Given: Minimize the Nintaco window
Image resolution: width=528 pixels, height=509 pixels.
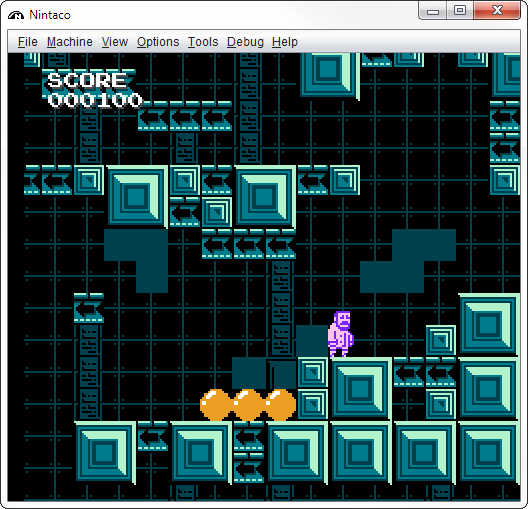Looking at the screenshot, I should (433, 11).
